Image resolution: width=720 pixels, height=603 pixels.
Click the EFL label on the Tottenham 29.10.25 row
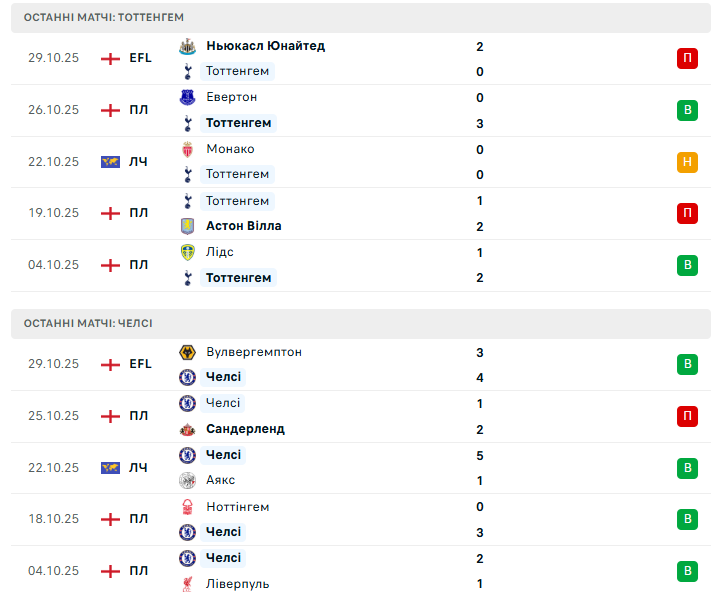point(140,58)
